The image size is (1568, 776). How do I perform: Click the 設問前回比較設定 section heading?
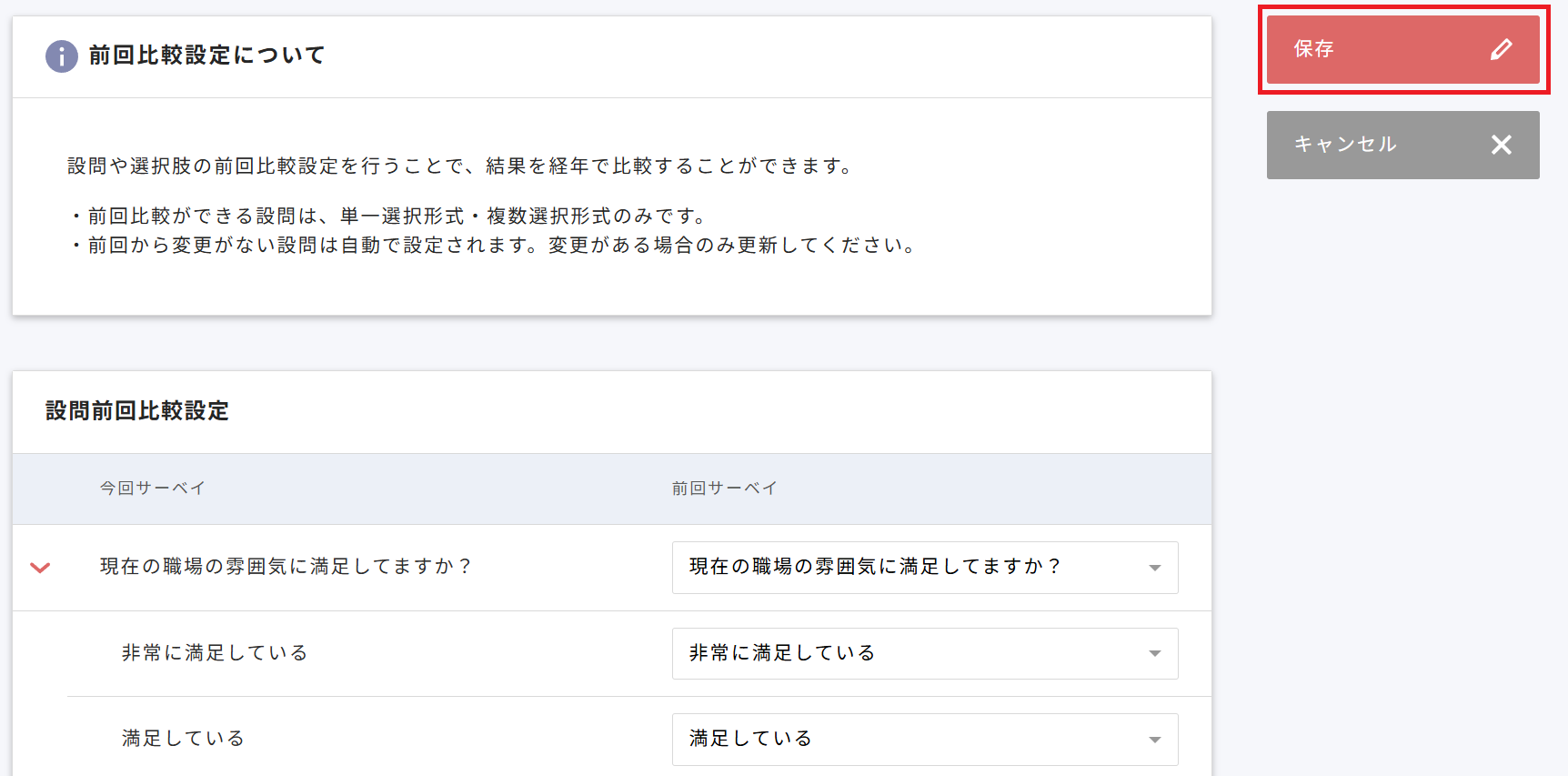(x=137, y=411)
